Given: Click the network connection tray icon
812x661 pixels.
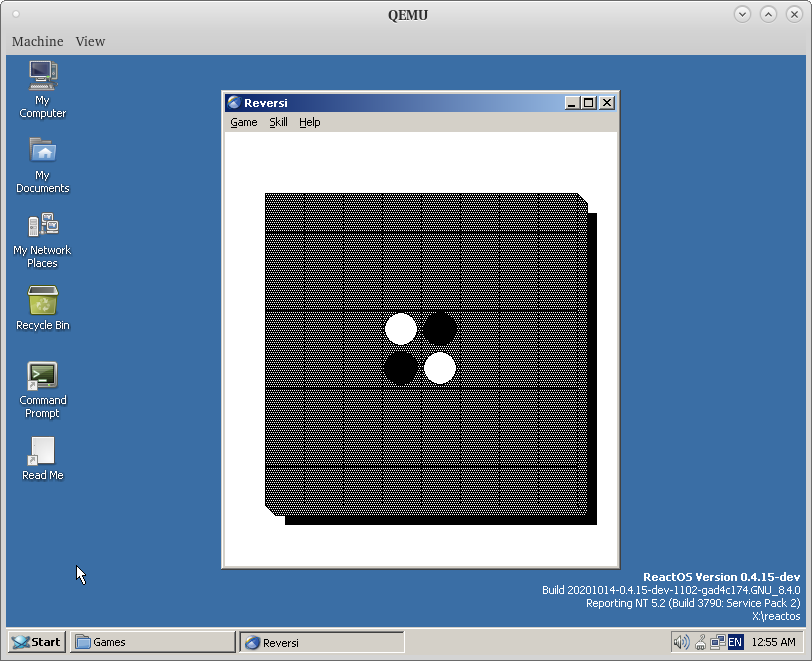Looking at the screenshot, I should (717, 642).
